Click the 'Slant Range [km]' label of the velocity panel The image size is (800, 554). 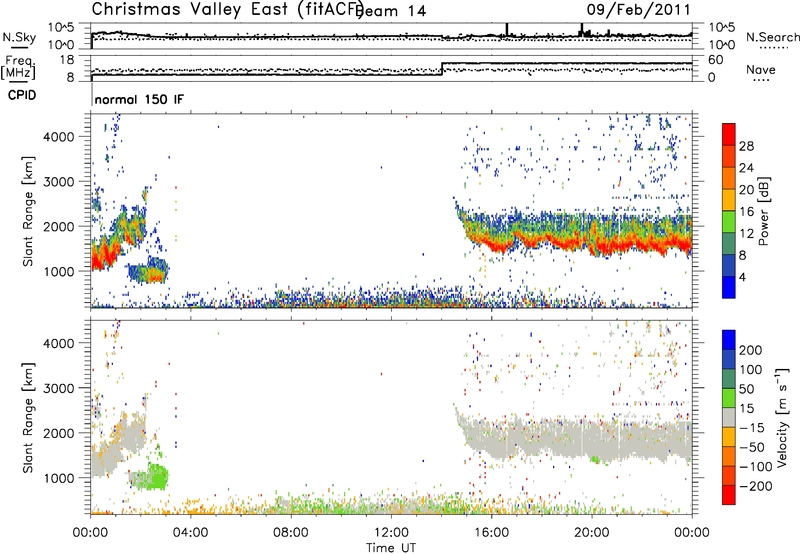[28, 418]
